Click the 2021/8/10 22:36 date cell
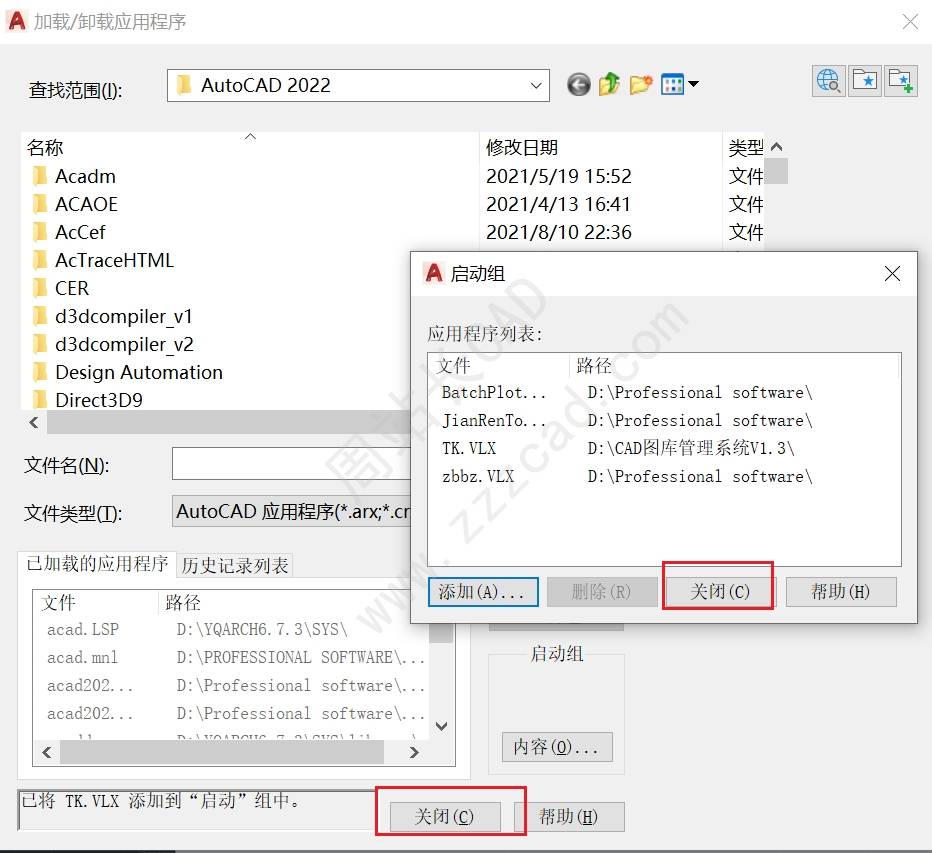Screen dimensions: 932x853 [x=559, y=232]
